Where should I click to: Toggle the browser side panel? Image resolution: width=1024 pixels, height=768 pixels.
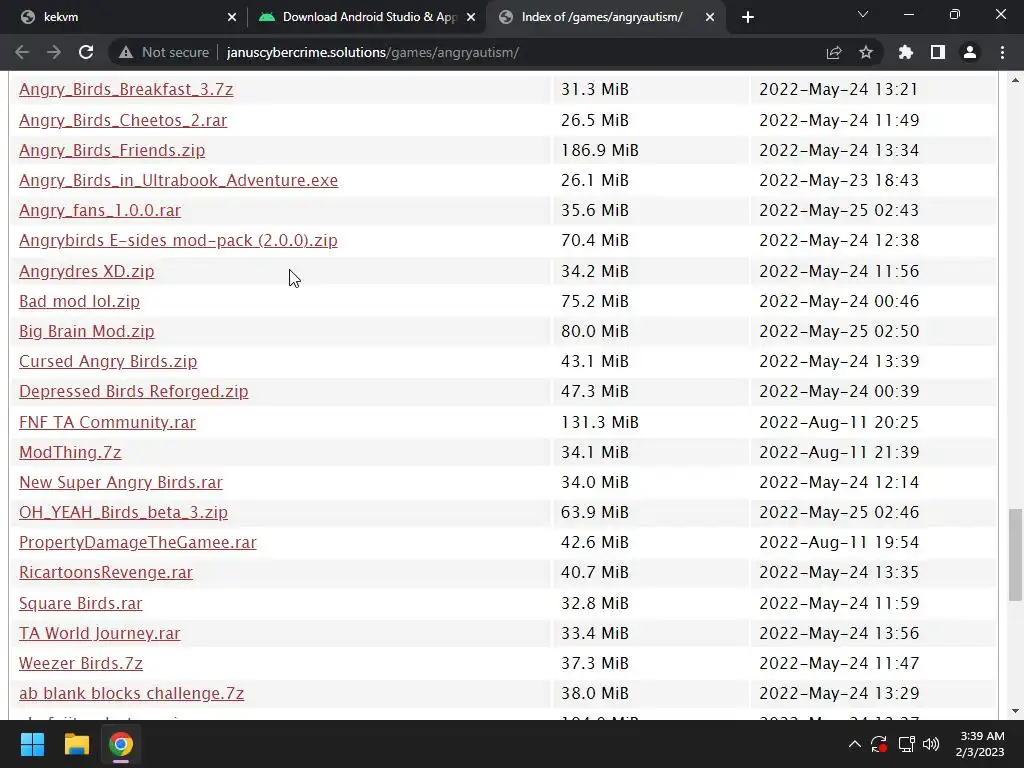click(938, 52)
